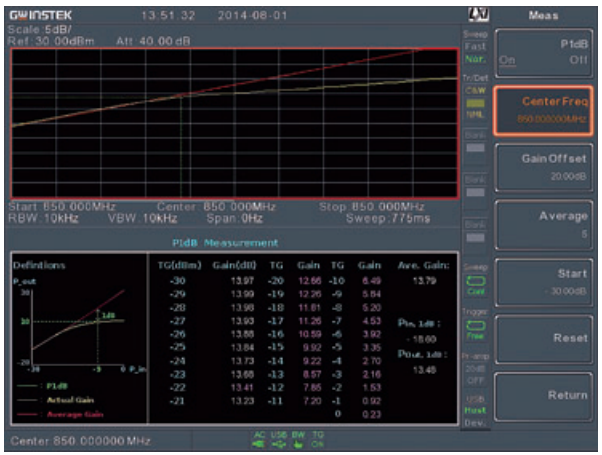Select the Center Freq softkey

click(544, 111)
